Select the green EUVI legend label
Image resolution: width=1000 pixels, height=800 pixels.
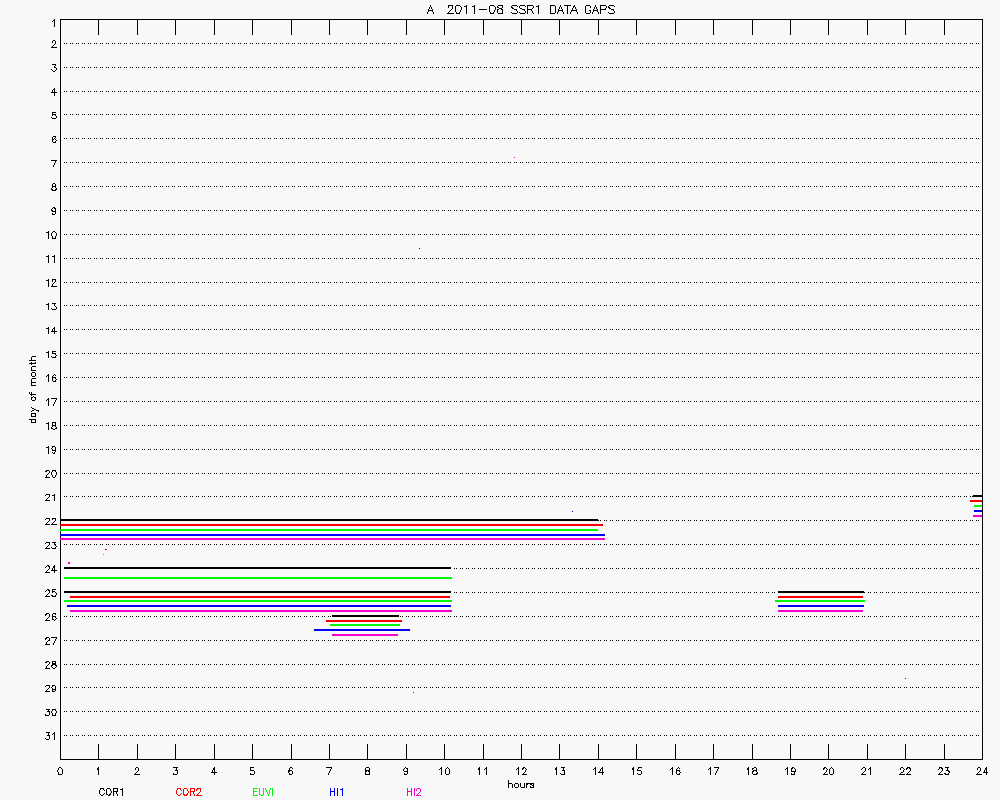coord(263,792)
